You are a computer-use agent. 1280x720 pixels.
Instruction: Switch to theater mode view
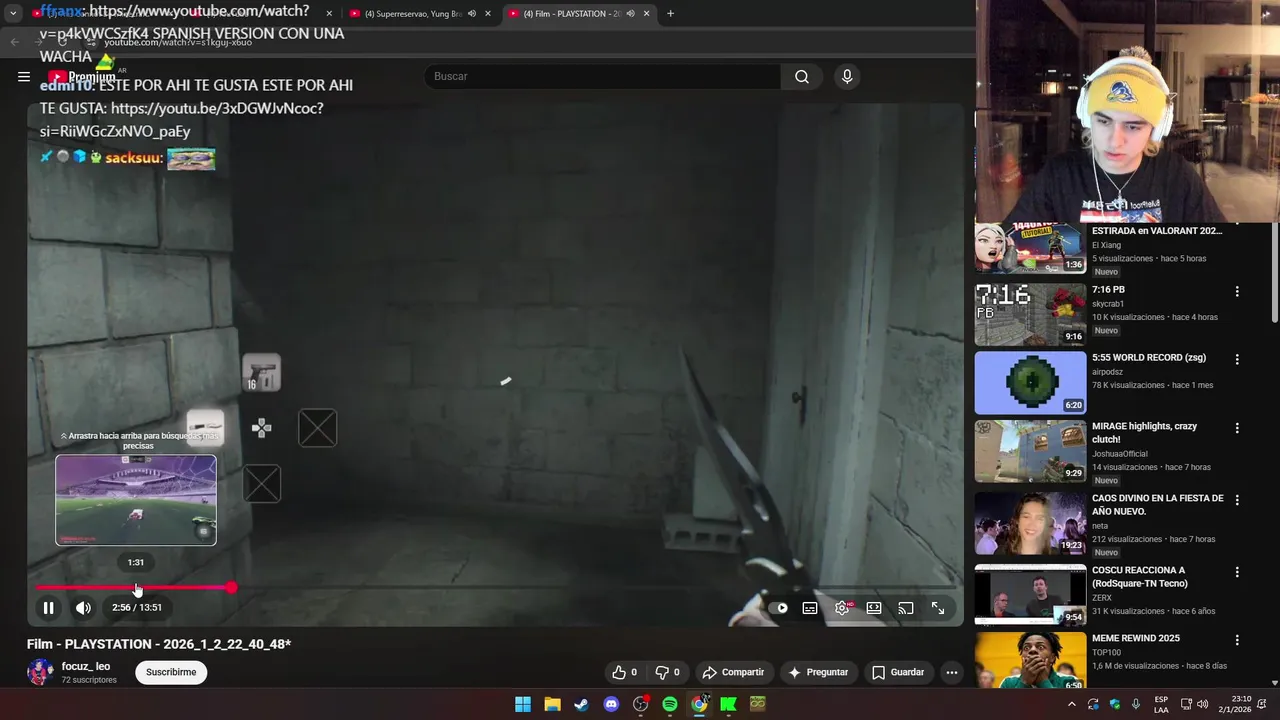874,608
